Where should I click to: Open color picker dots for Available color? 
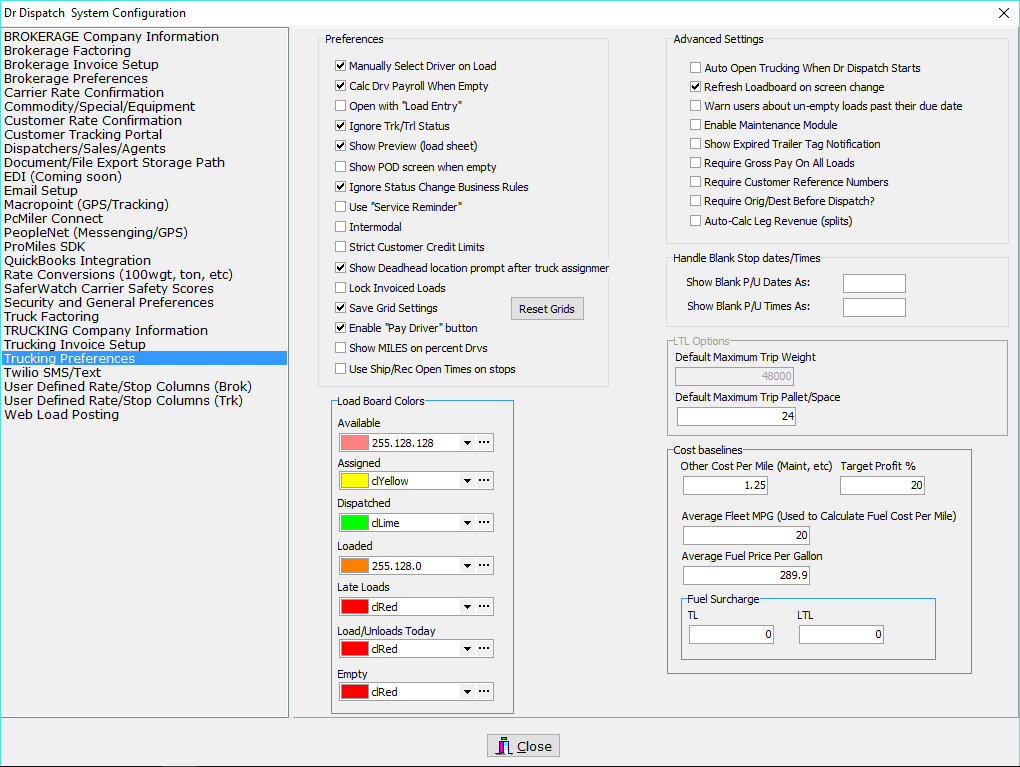tap(484, 442)
